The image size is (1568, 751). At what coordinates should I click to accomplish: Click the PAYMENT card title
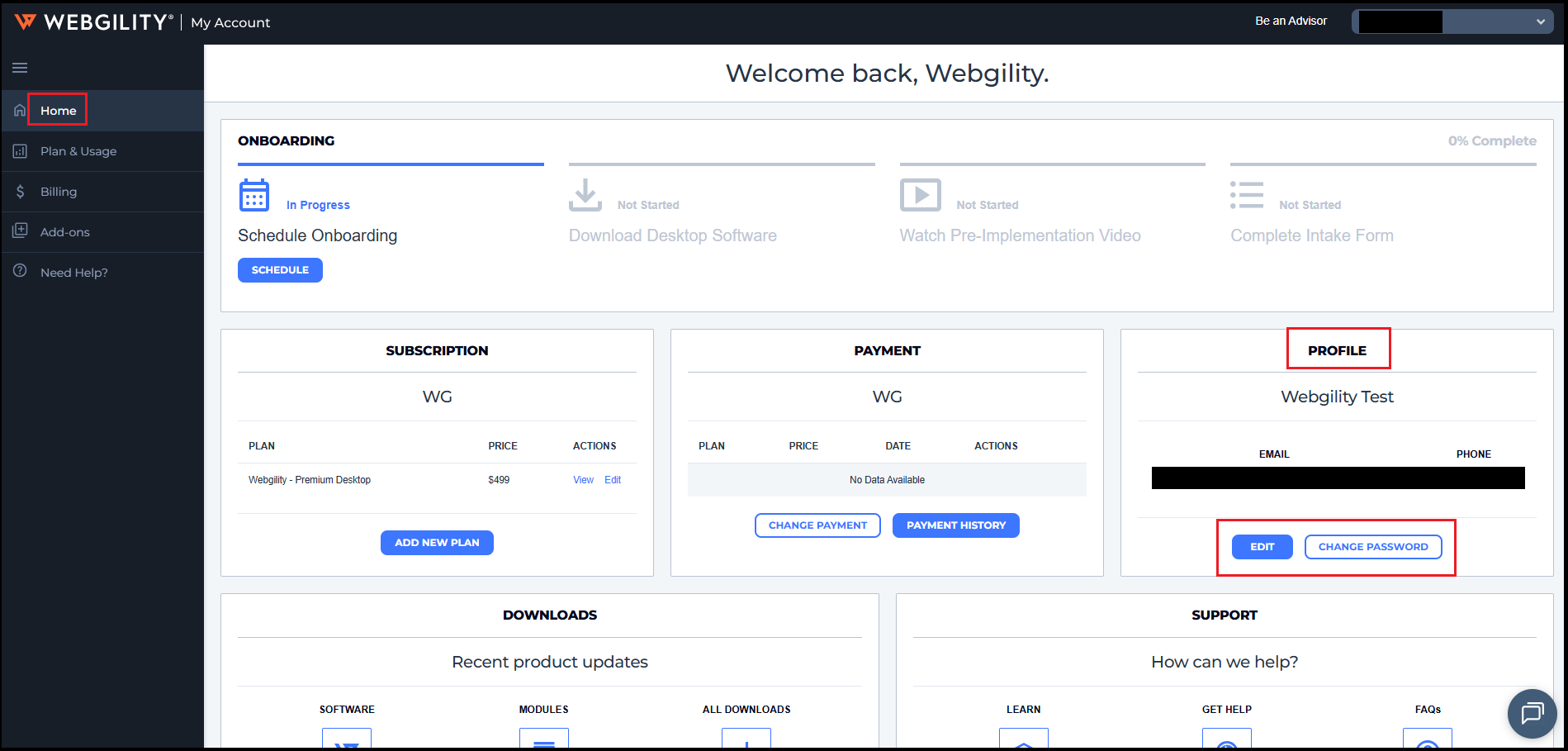(x=888, y=351)
